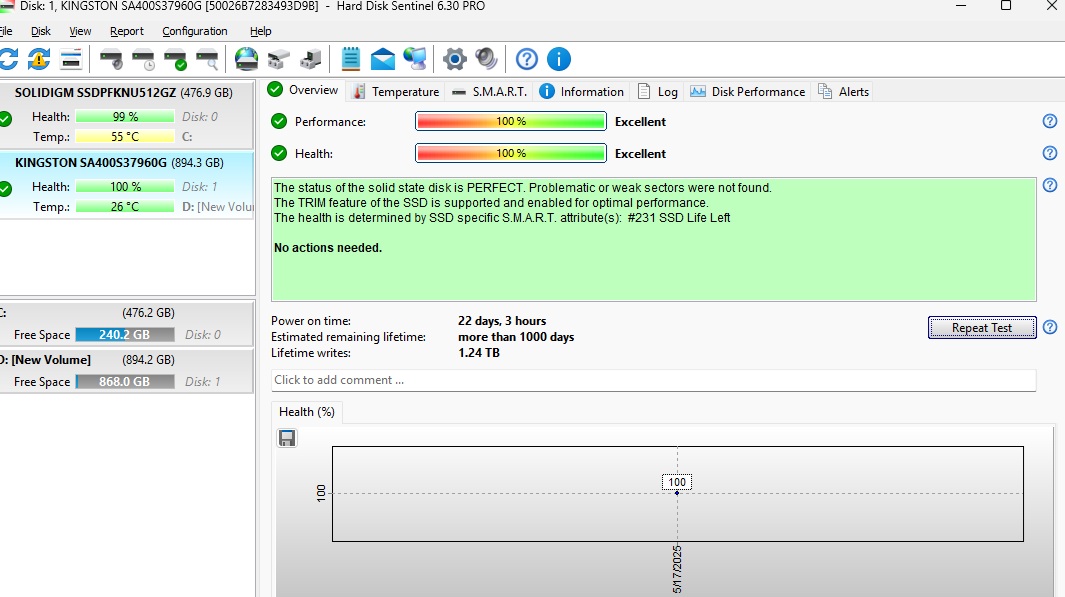The height and width of the screenshot is (597, 1065).
Task: Select the Health (%) graph tab
Action: click(307, 412)
